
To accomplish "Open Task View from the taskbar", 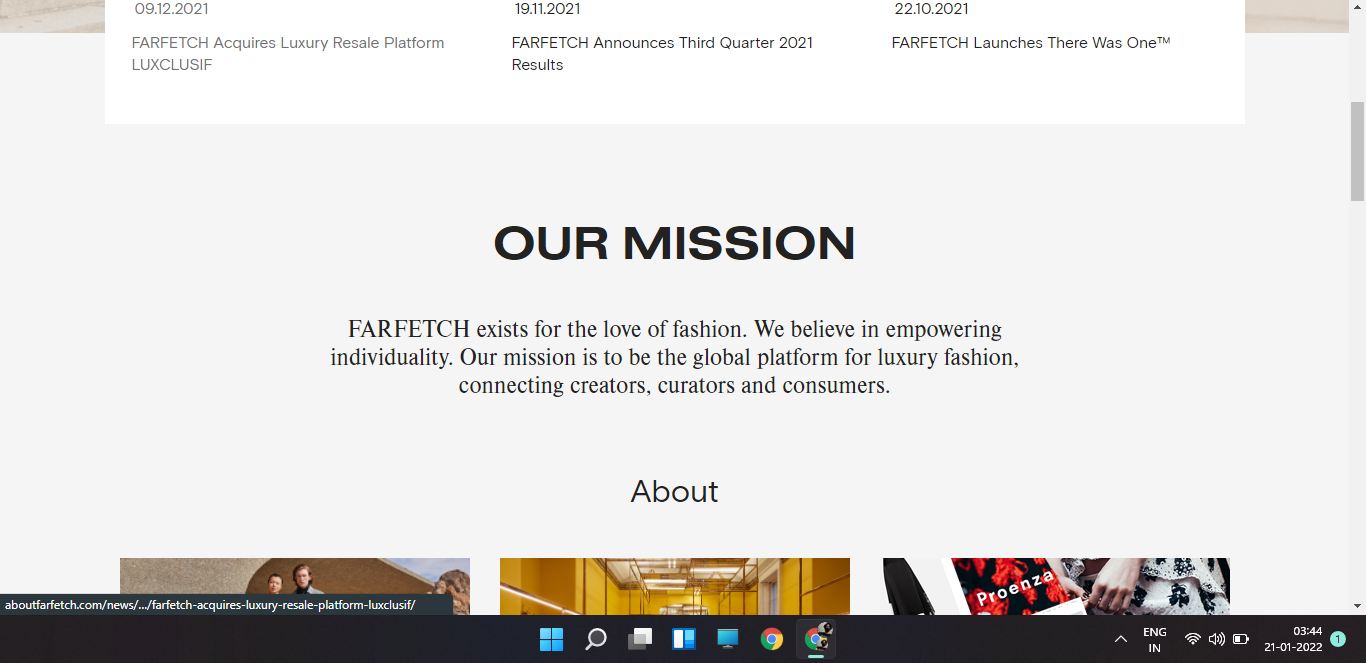I will [638, 639].
